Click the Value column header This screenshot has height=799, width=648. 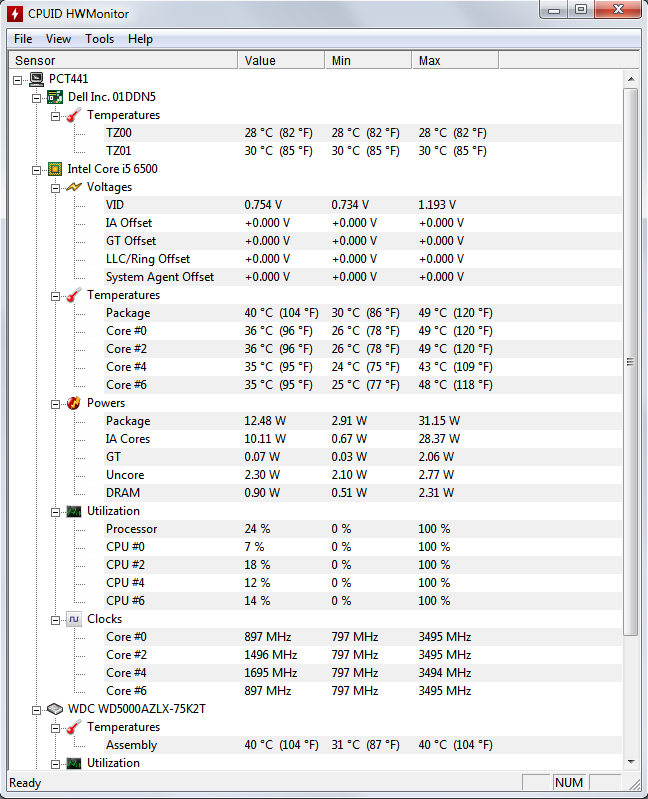point(281,61)
